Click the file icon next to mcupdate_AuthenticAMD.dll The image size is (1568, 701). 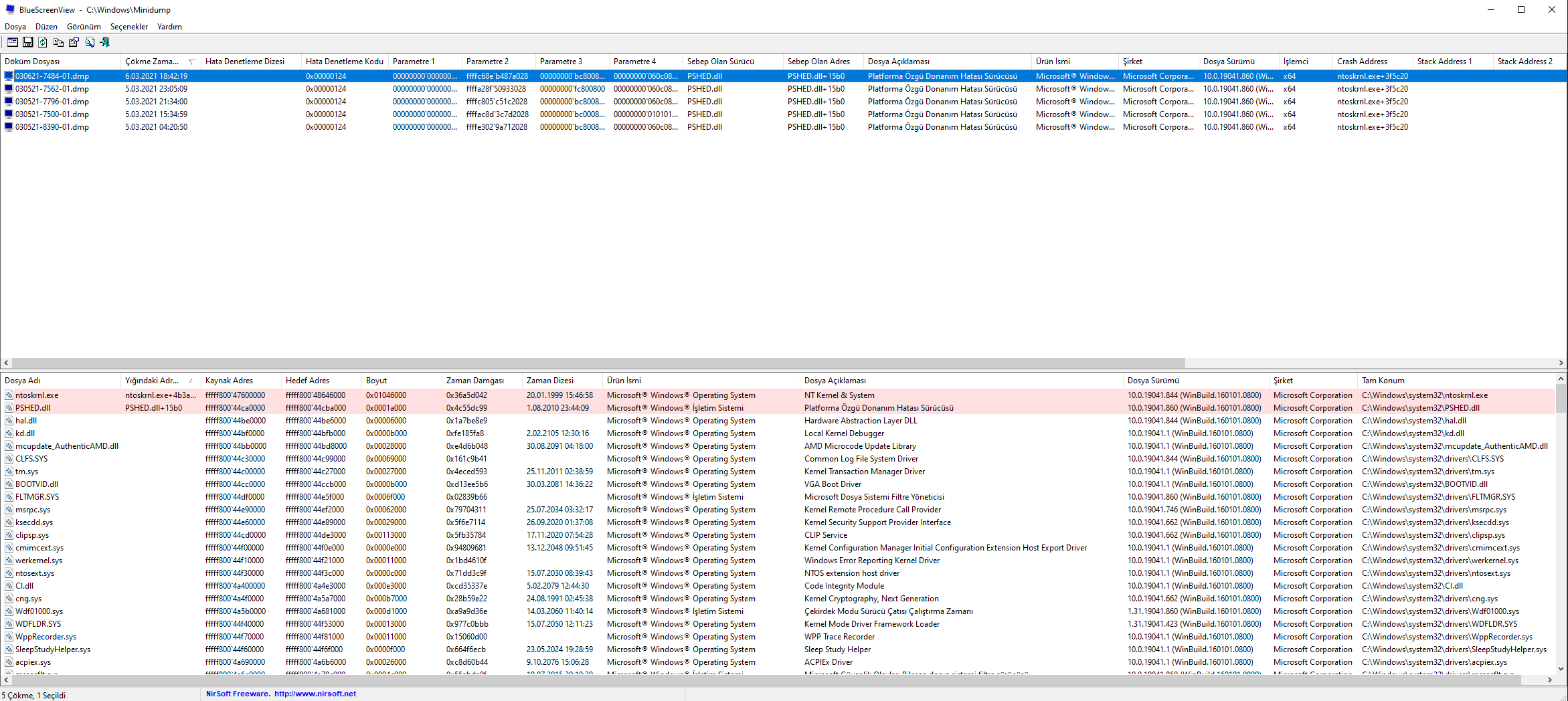[x=9, y=446]
